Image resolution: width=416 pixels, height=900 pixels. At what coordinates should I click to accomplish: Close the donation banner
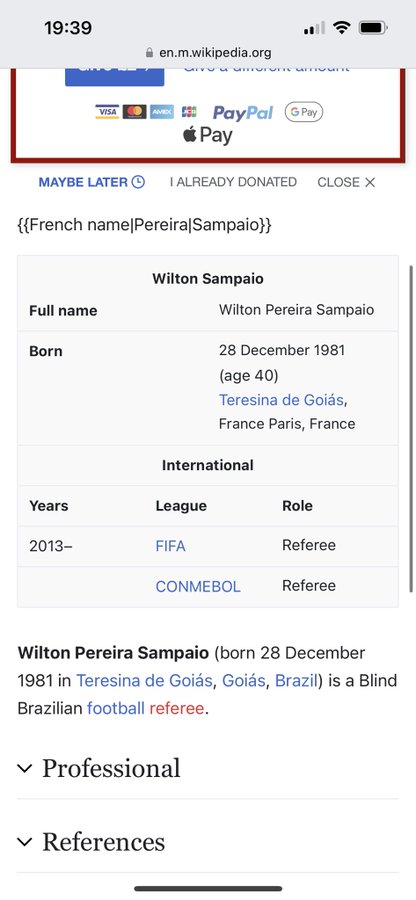pos(346,182)
